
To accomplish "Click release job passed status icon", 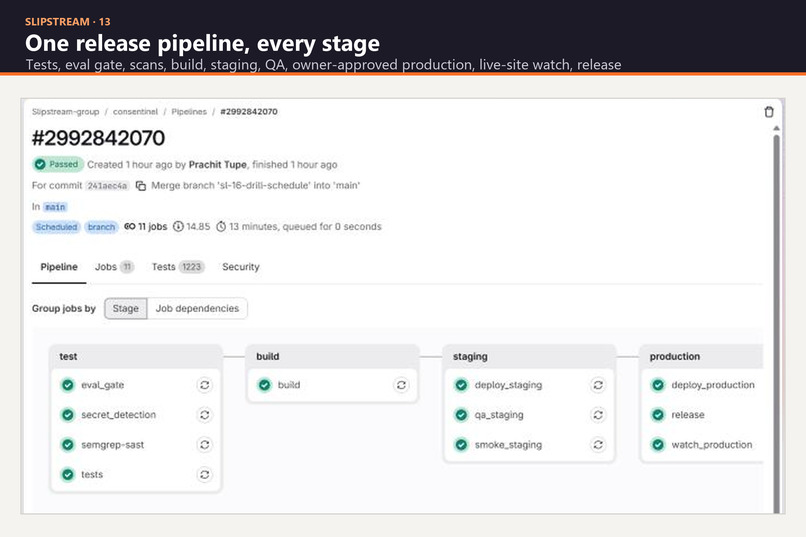I will pyautogui.click(x=658, y=415).
